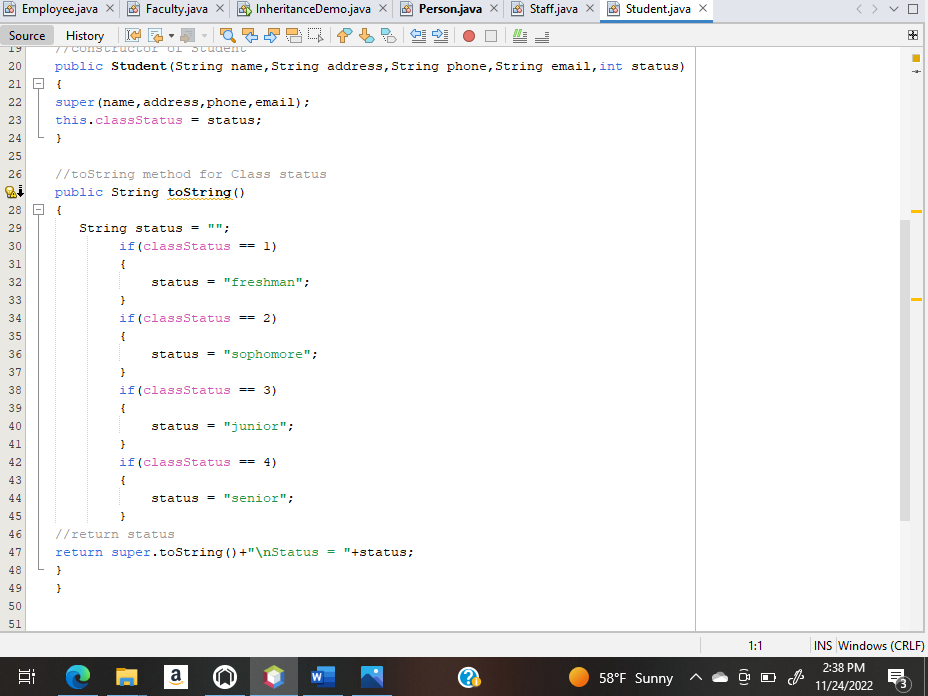Open File Explorer from the taskbar
The height and width of the screenshot is (696, 928).
(x=127, y=676)
